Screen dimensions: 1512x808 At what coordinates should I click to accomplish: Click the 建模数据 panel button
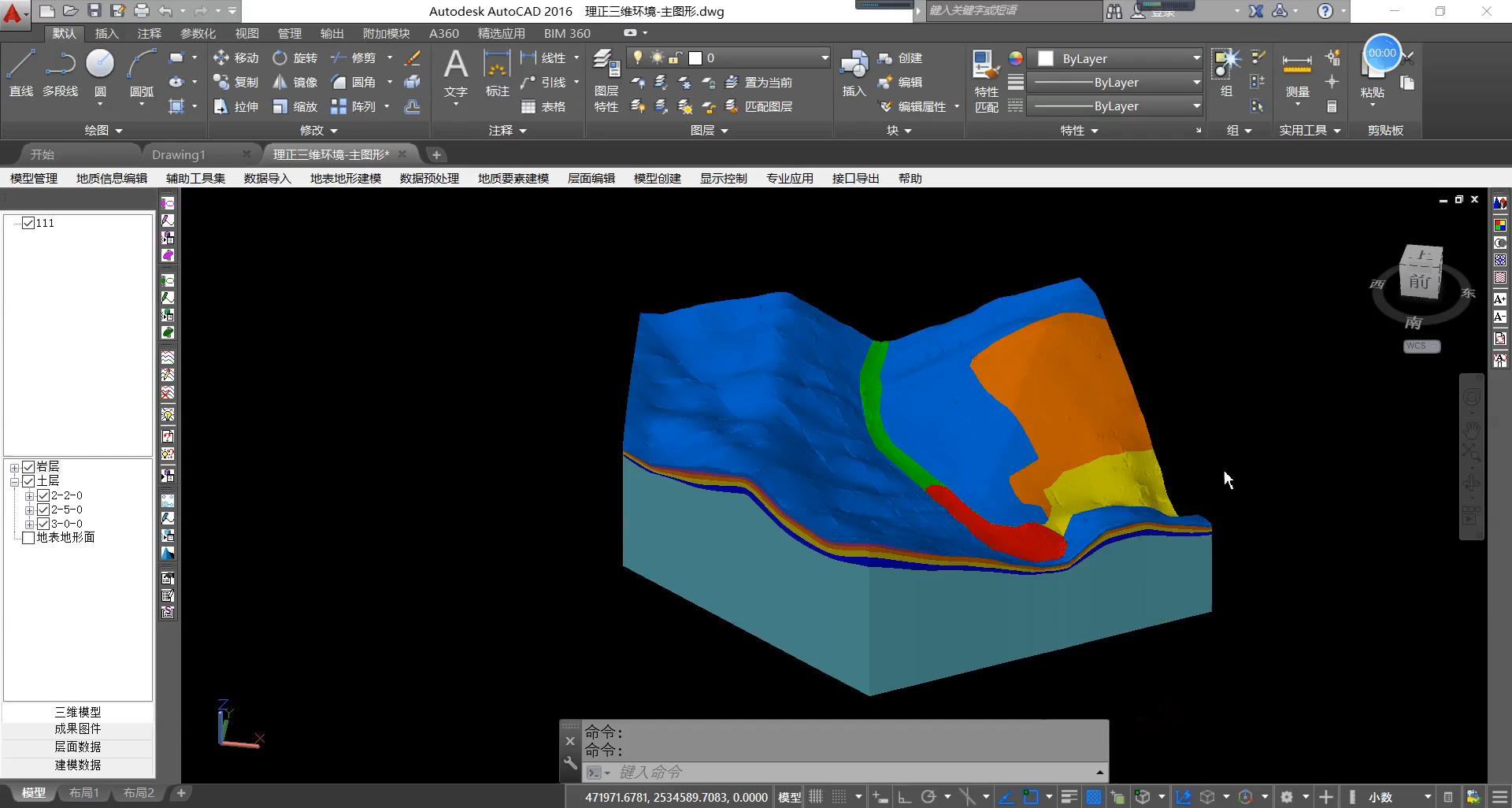coord(78,765)
